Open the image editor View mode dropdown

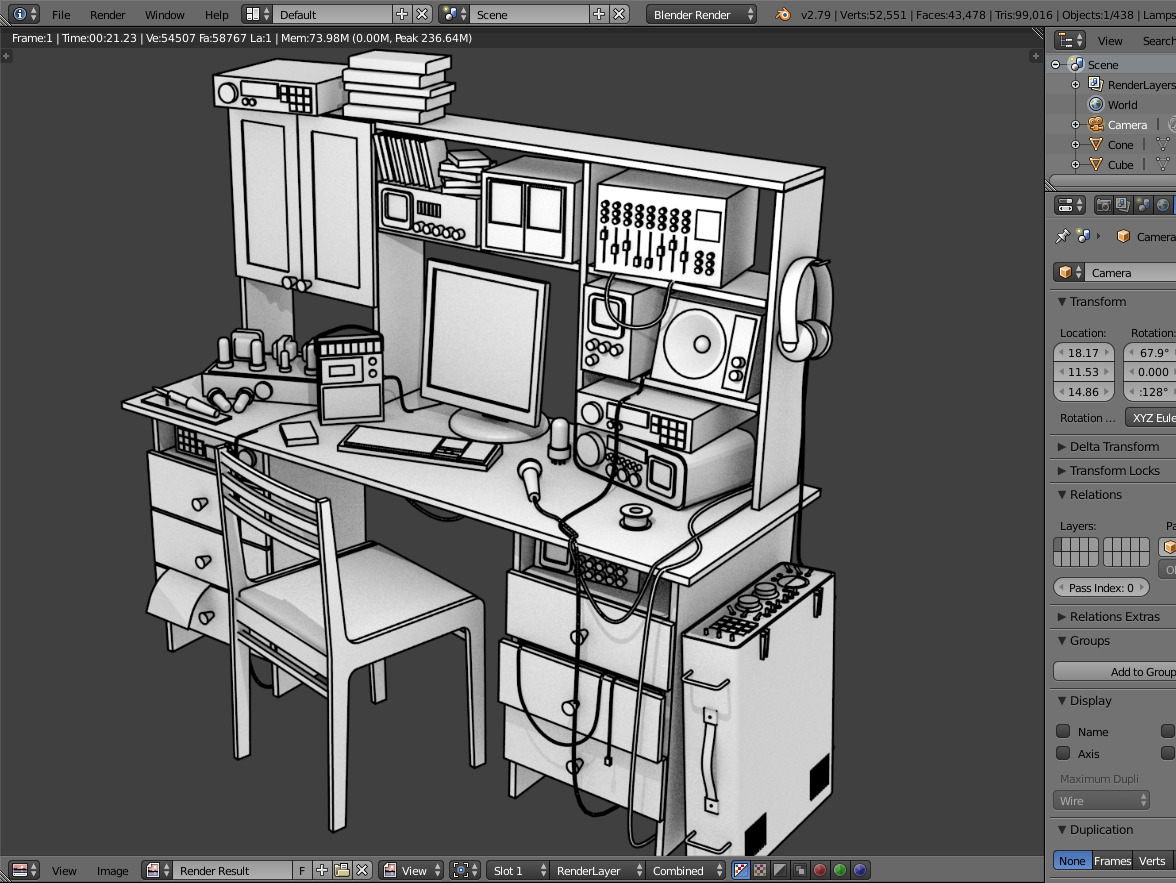tap(411, 870)
